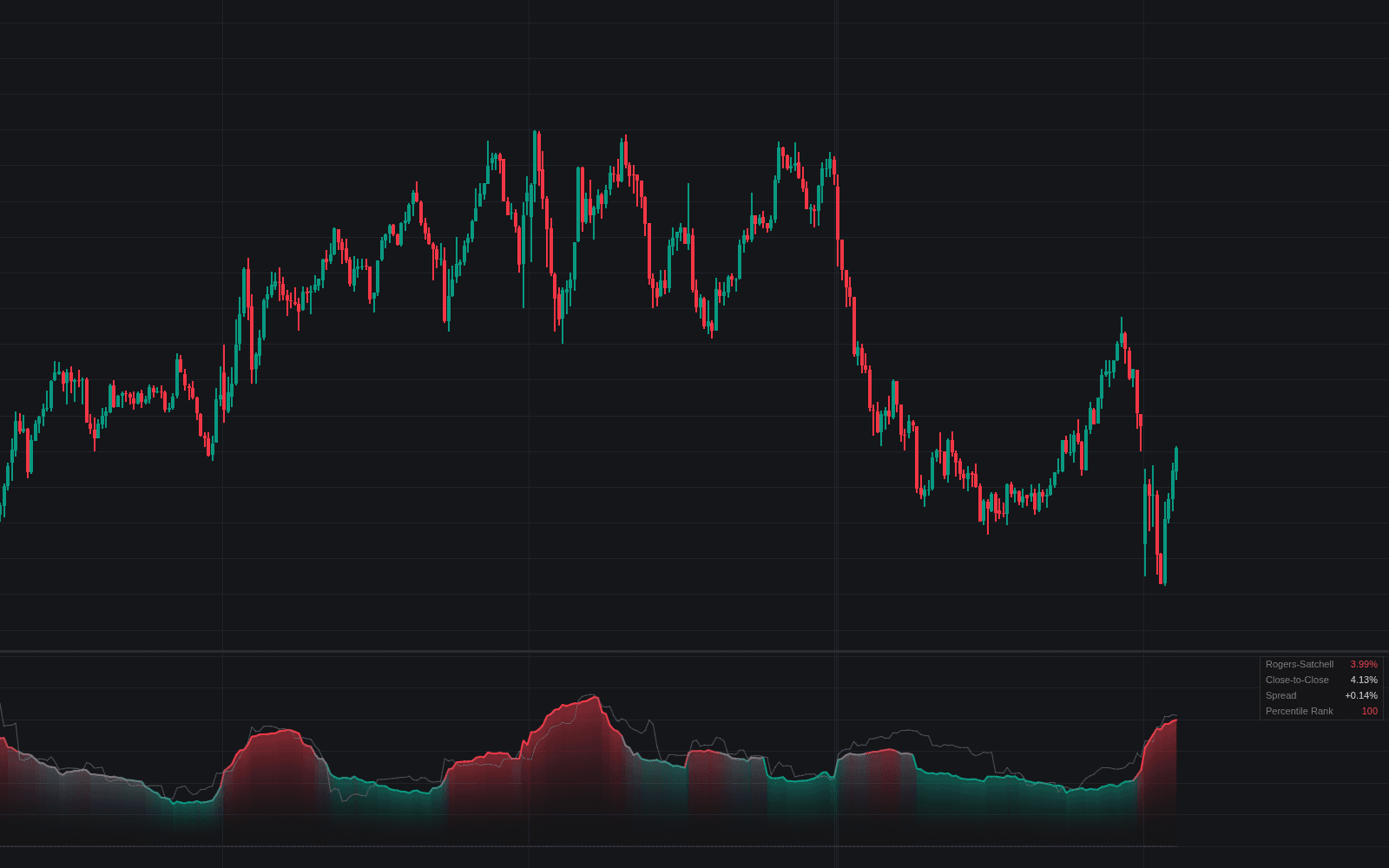
Task: Click the red 3.99% Rogers-Satchell value
Action: click(x=1363, y=664)
